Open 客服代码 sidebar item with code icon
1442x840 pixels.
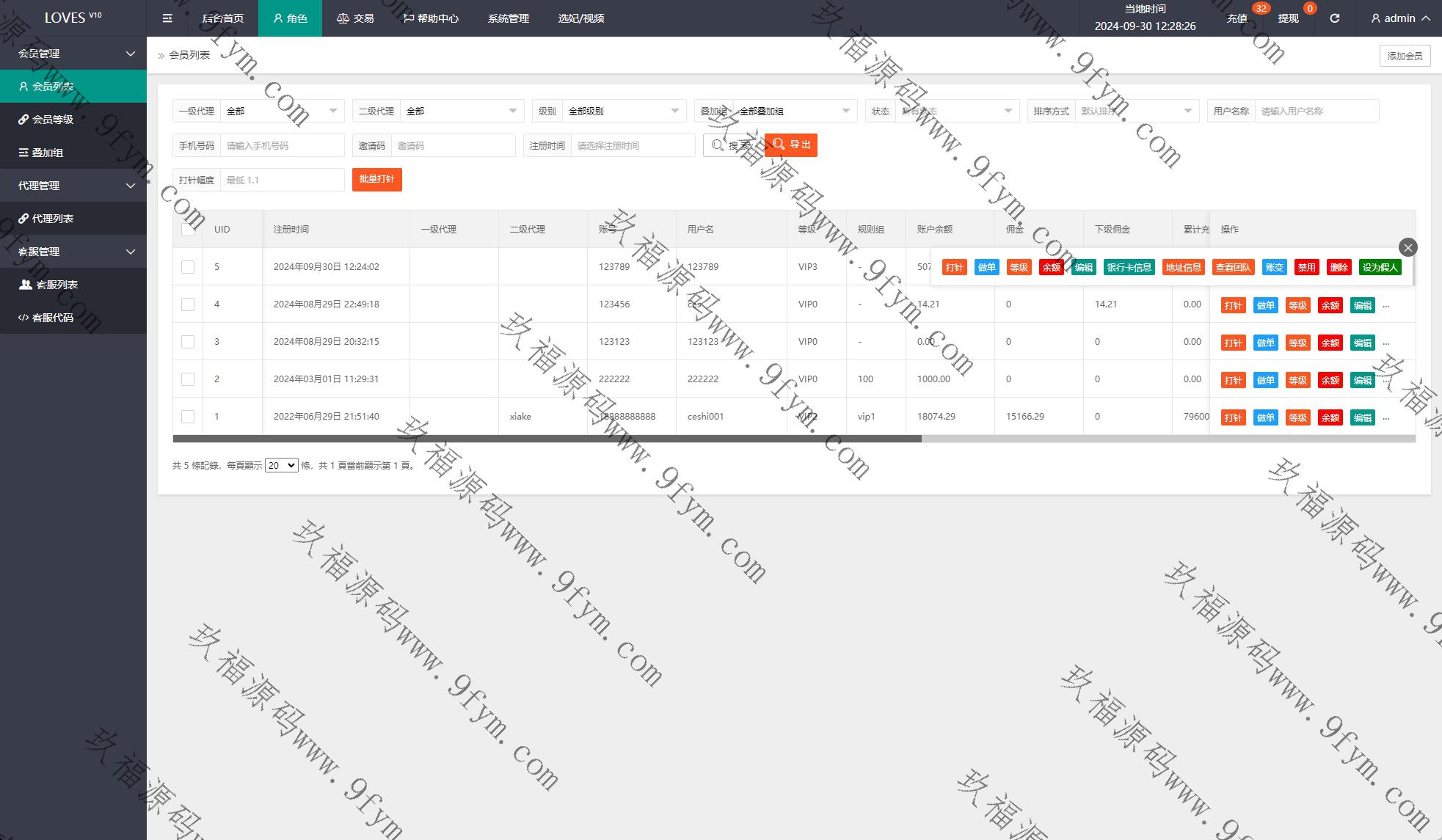[x=53, y=318]
